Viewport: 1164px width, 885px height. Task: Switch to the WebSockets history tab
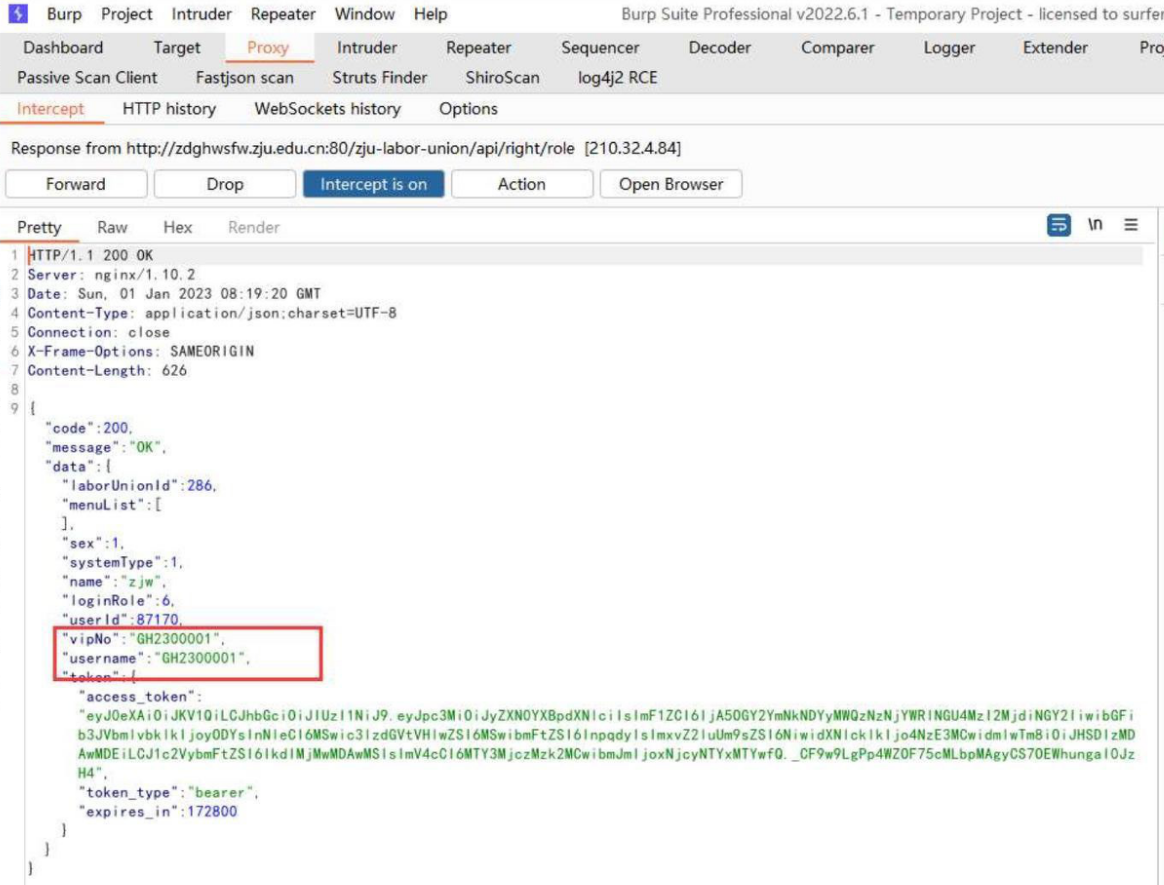tap(327, 109)
